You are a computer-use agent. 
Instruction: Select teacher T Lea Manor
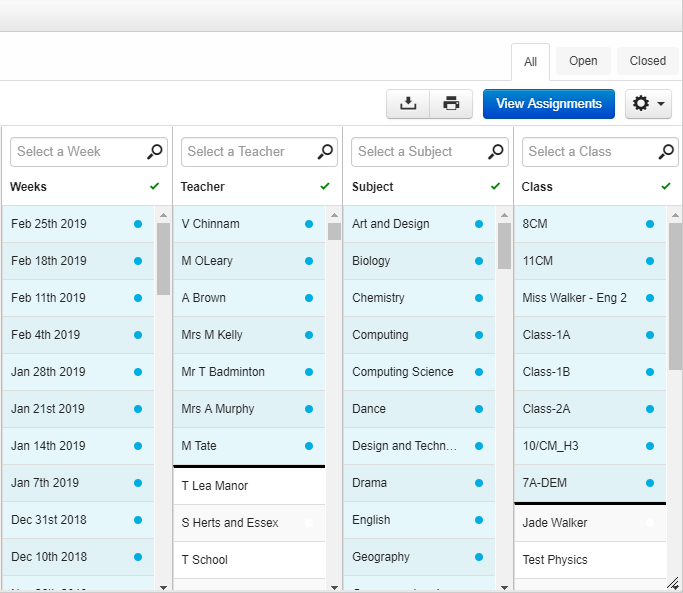249,486
